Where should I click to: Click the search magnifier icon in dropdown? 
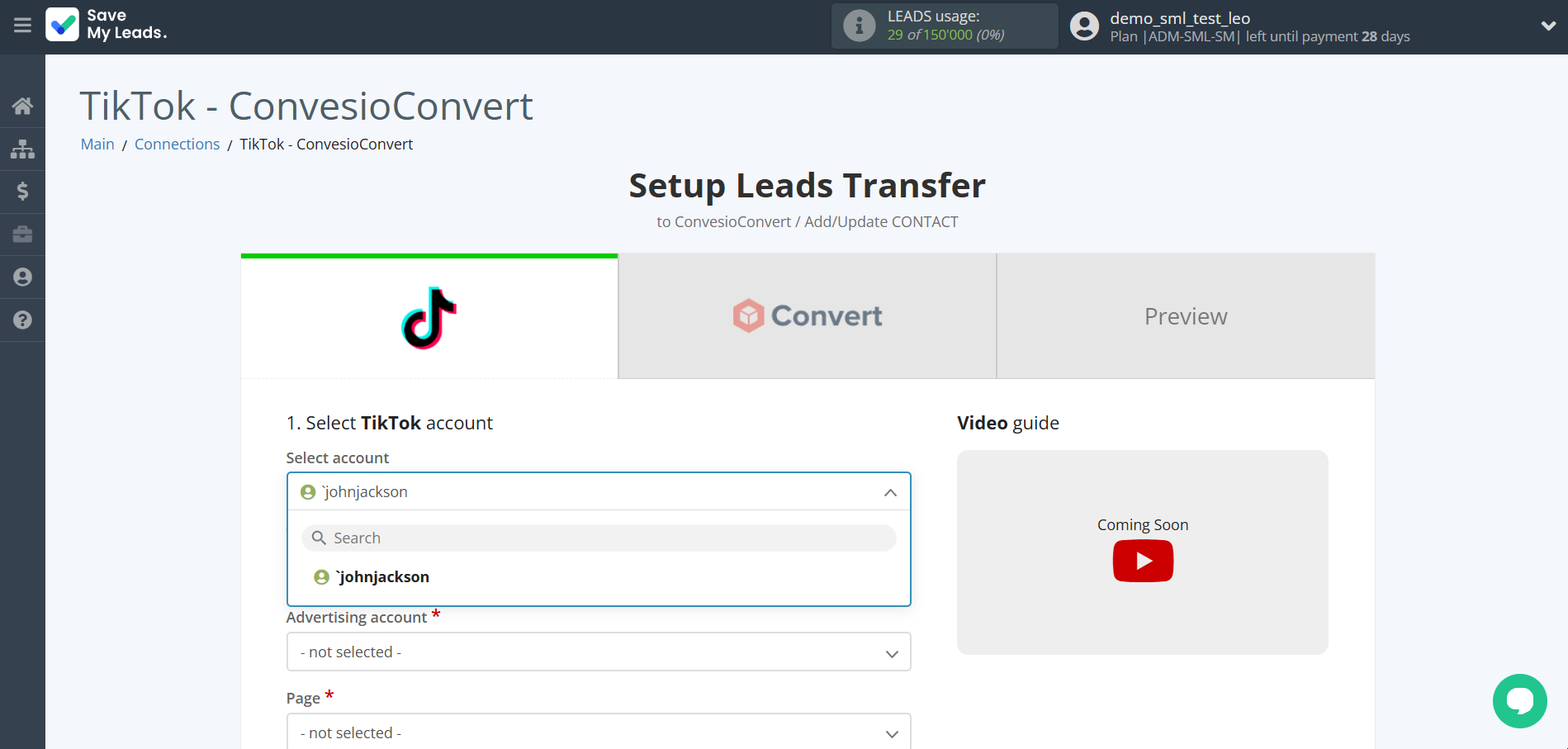[x=319, y=538]
